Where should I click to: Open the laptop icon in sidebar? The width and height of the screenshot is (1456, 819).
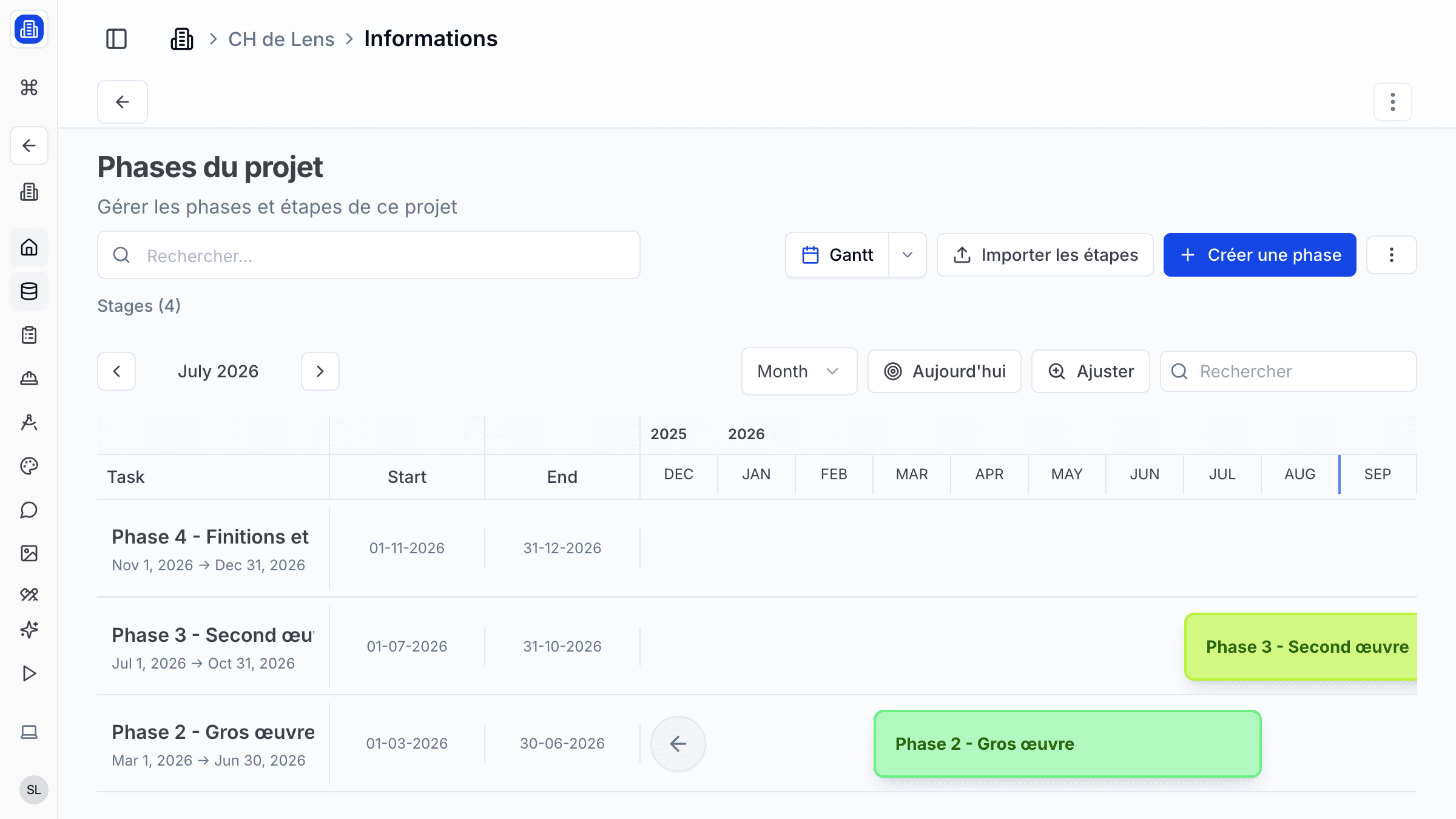(x=29, y=732)
